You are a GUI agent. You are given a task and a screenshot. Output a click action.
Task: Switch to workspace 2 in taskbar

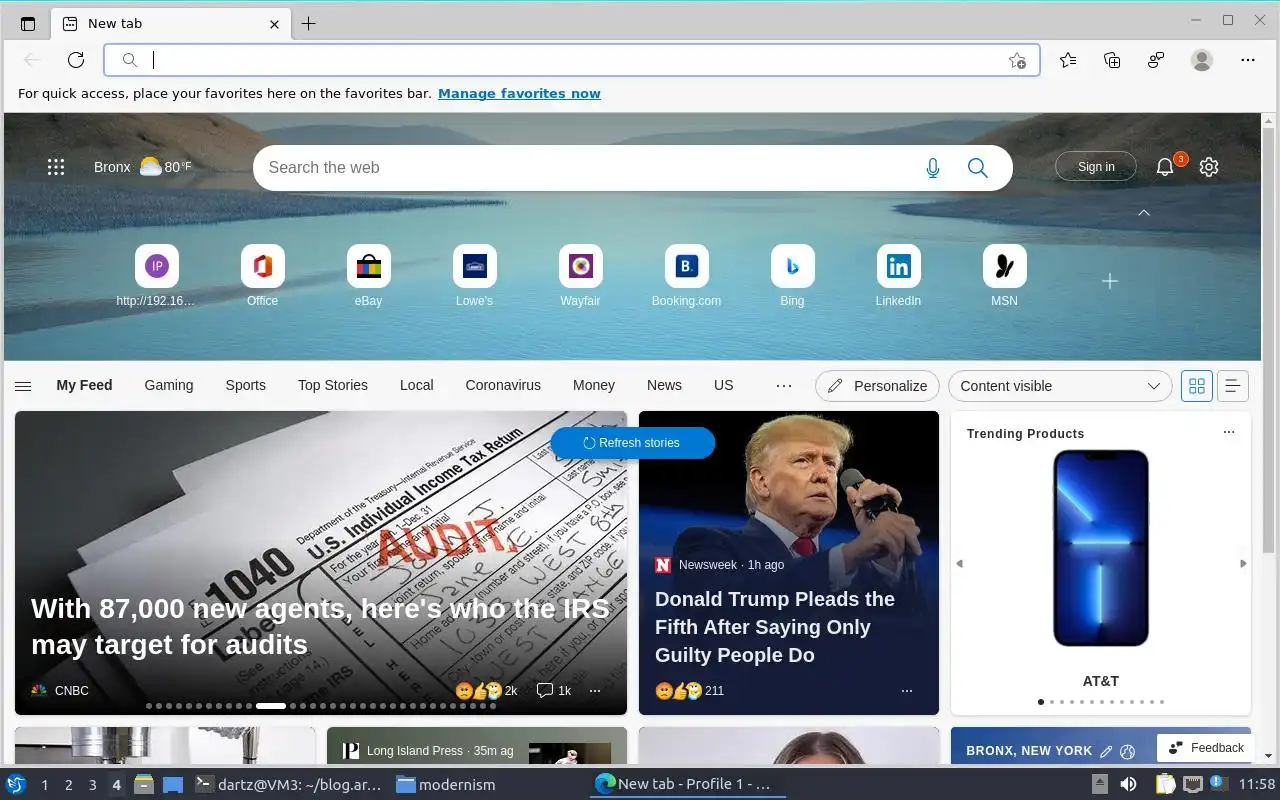click(x=69, y=785)
